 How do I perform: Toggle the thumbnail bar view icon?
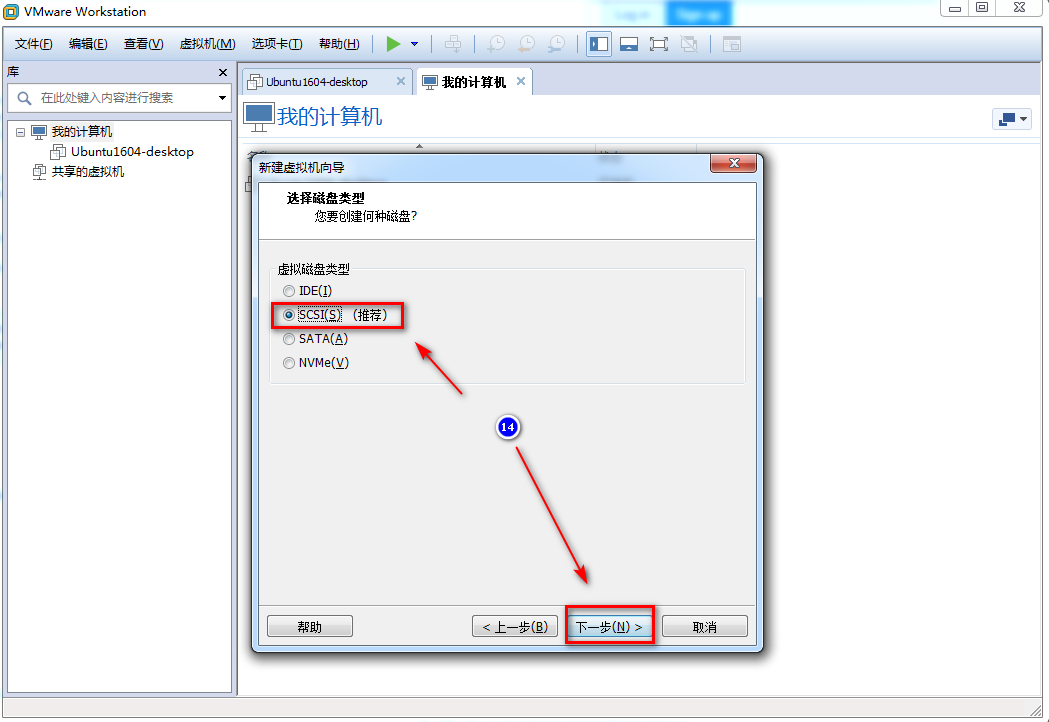tap(629, 44)
